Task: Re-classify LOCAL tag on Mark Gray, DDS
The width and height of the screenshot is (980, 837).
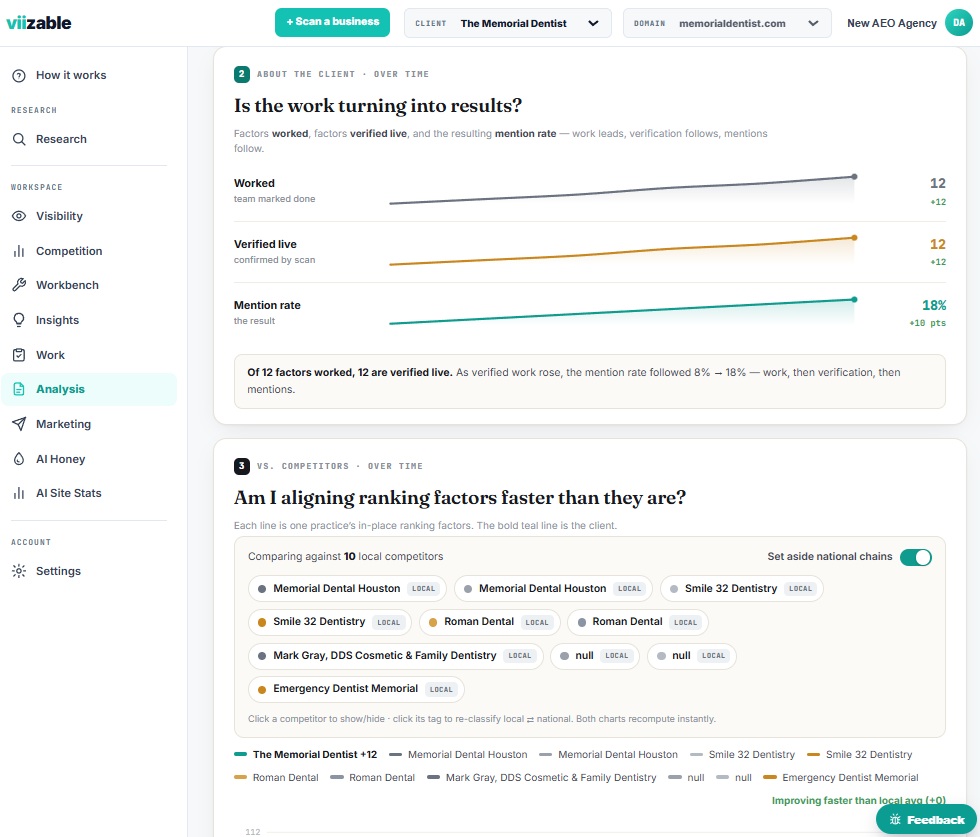Action: pyautogui.click(x=519, y=656)
